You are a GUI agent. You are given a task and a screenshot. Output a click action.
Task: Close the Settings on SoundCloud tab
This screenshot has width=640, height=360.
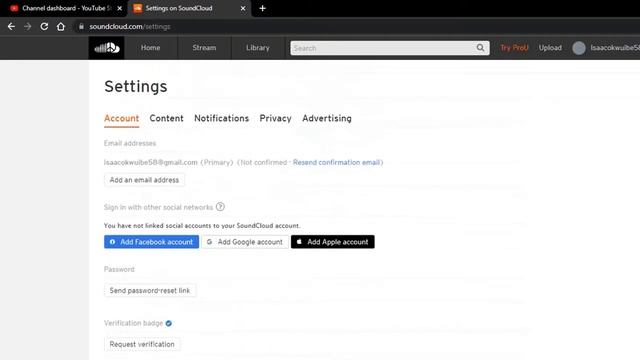tap(243, 8)
